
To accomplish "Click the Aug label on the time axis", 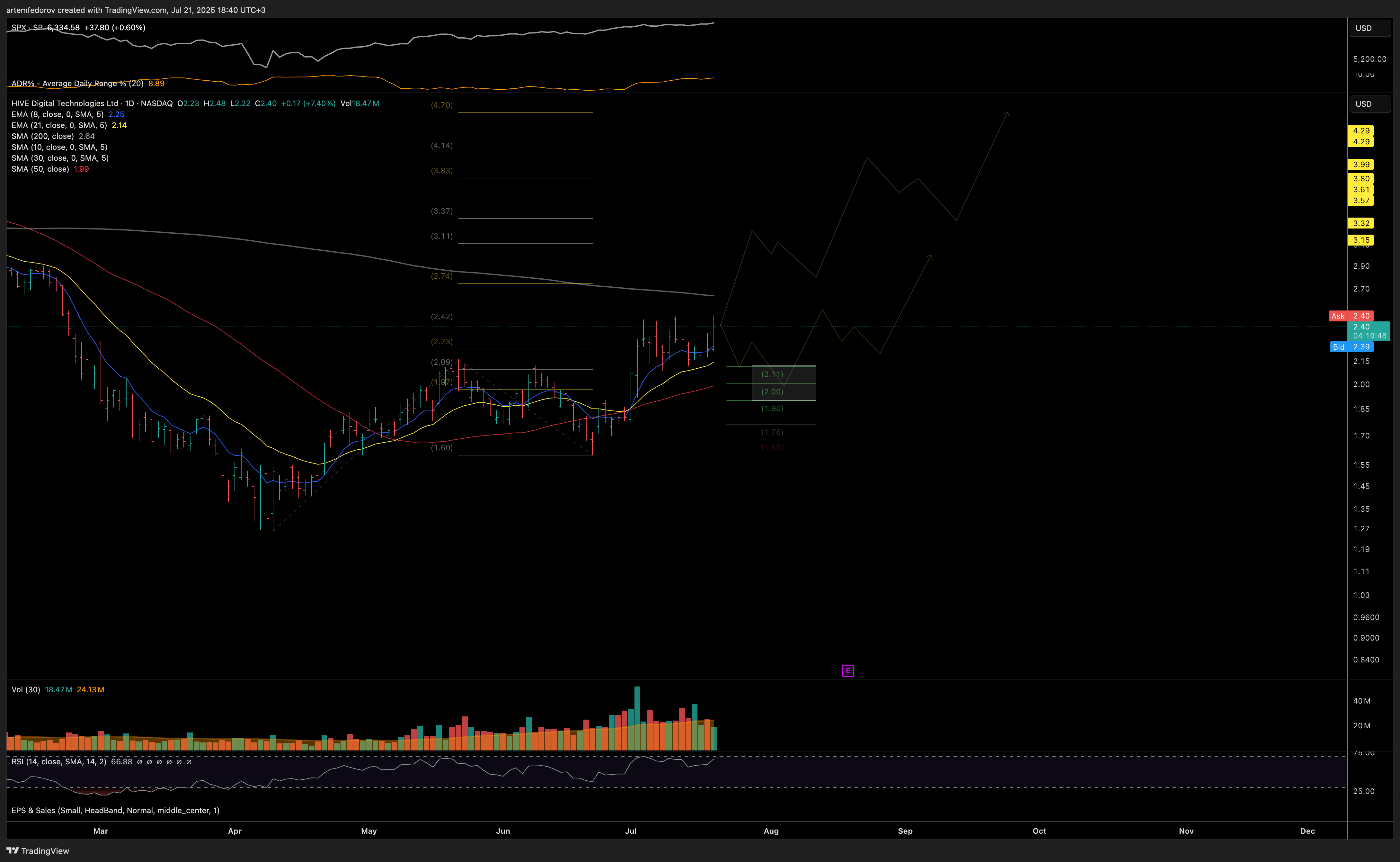I will tap(771, 831).
